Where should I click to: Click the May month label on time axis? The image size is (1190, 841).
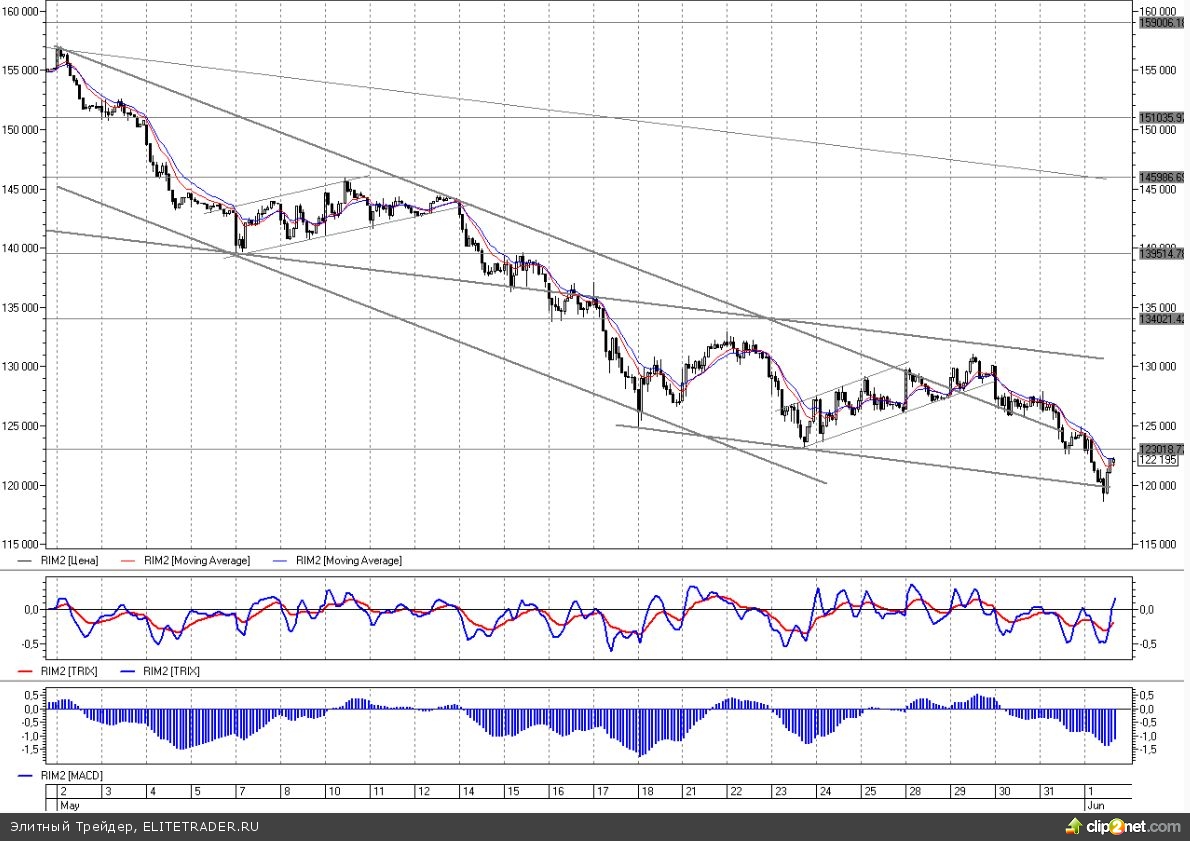[70, 804]
